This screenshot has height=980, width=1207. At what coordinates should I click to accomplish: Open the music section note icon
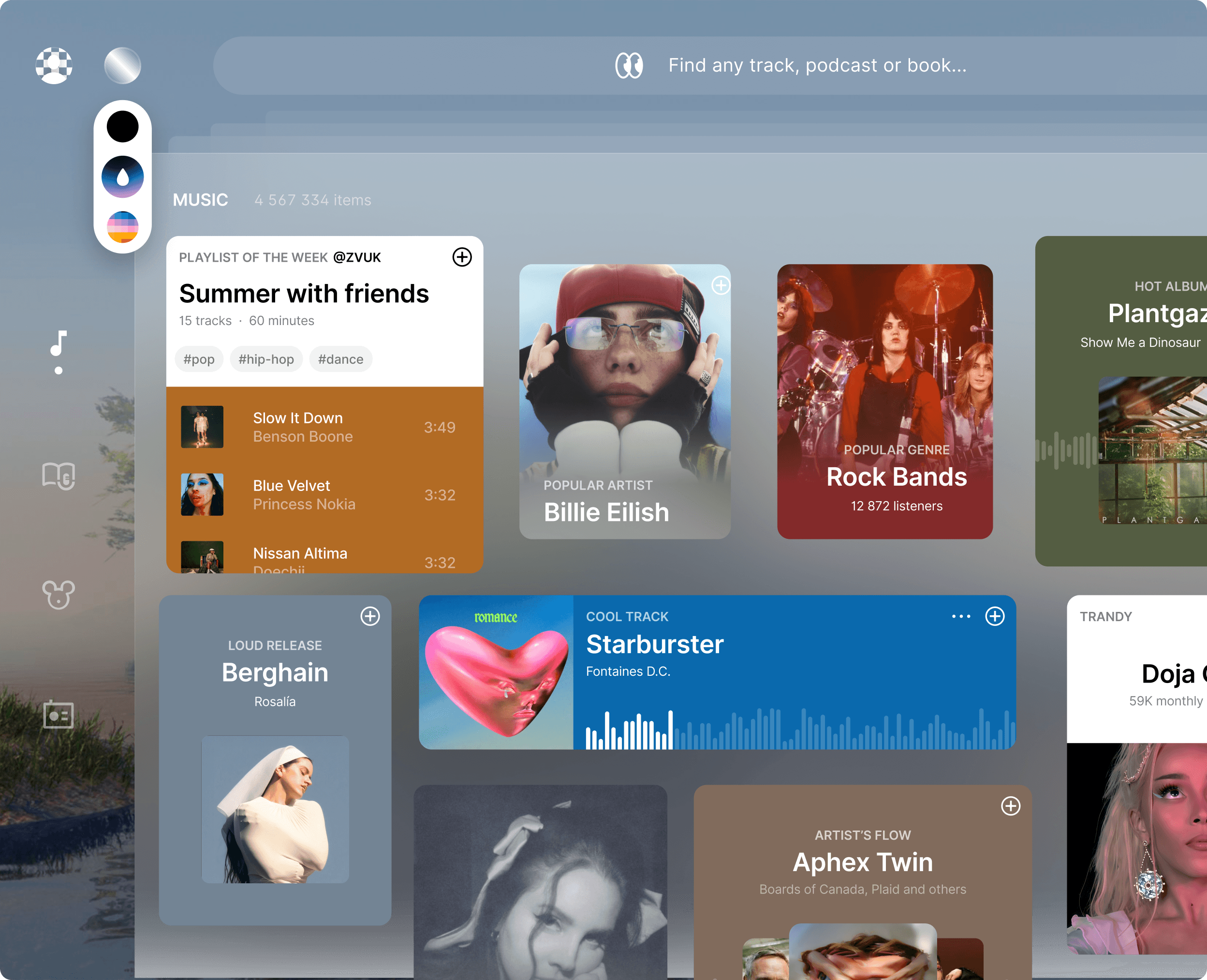[x=58, y=344]
